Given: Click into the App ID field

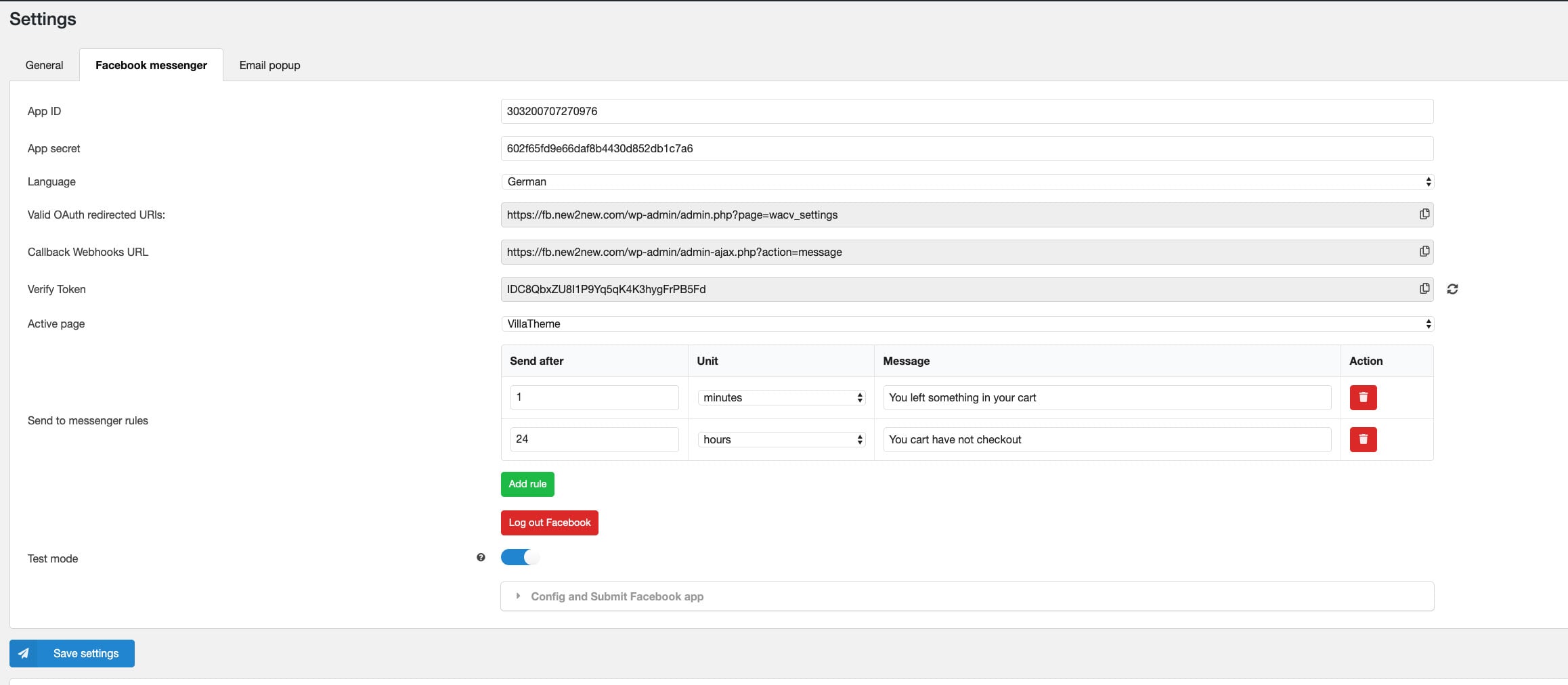Looking at the screenshot, I should [x=967, y=111].
